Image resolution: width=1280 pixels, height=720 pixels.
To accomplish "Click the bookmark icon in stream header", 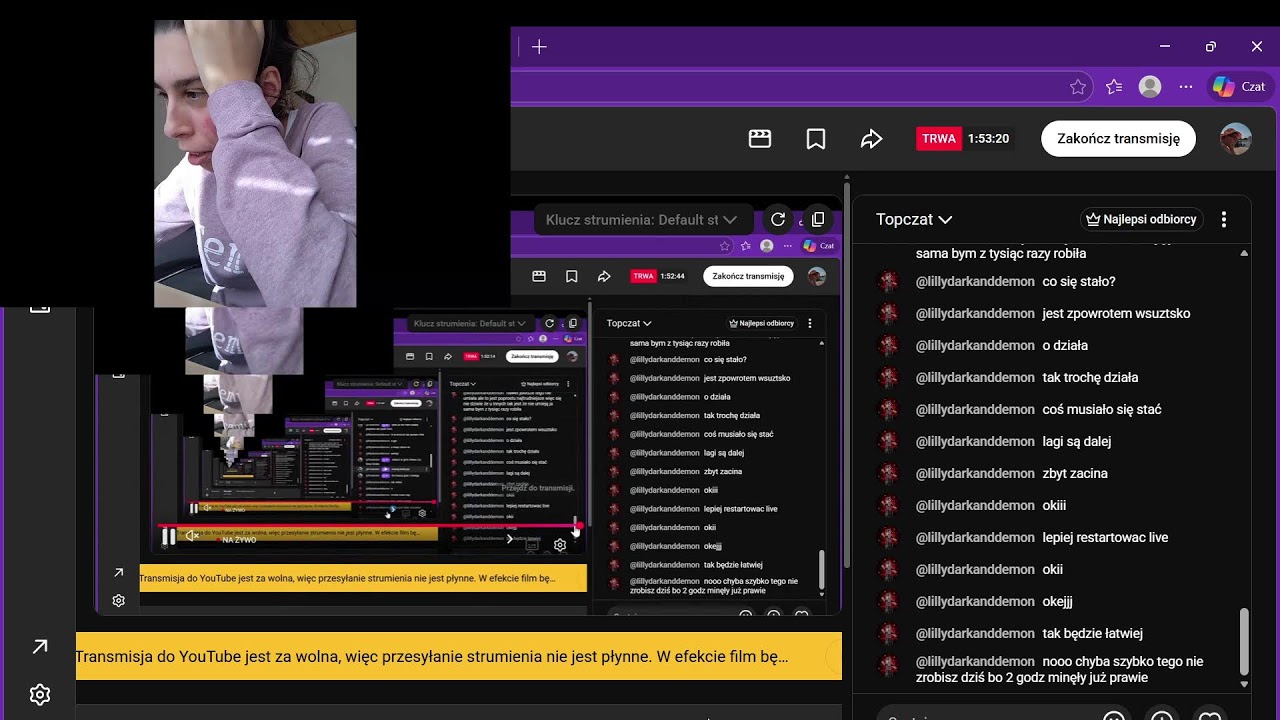I will click(816, 139).
